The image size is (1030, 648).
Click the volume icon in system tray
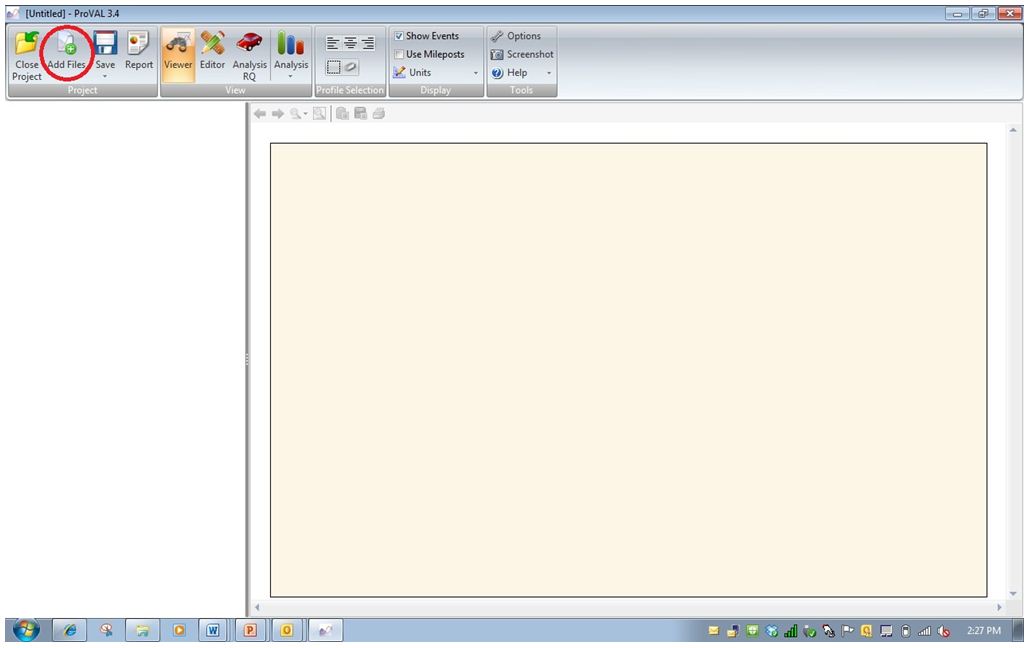pyautogui.click(x=944, y=632)
